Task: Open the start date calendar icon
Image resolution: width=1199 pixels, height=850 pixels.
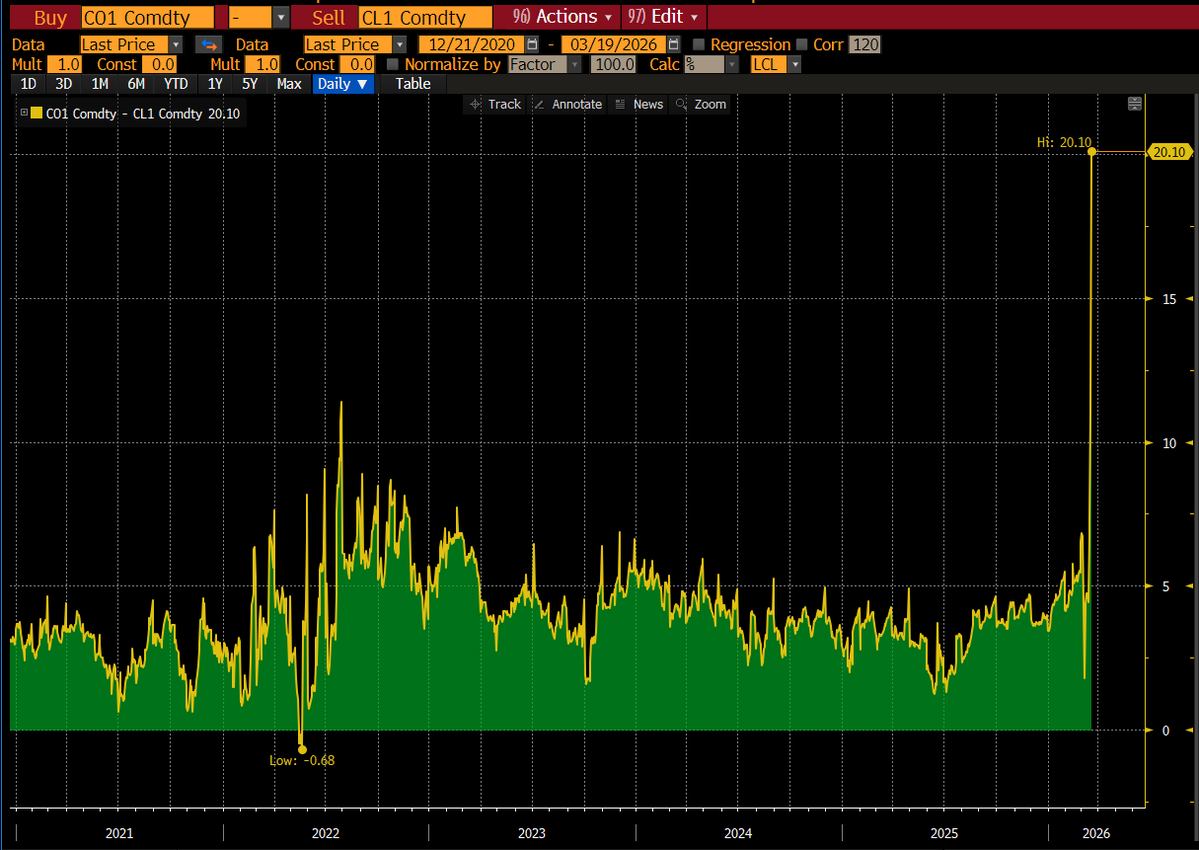Action: 532,44
